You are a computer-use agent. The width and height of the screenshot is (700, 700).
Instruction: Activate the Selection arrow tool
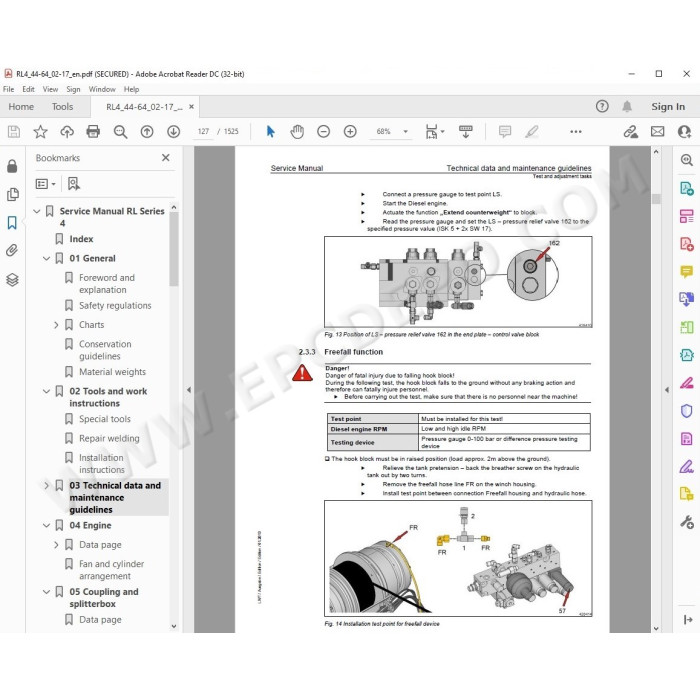click(271, 132)
